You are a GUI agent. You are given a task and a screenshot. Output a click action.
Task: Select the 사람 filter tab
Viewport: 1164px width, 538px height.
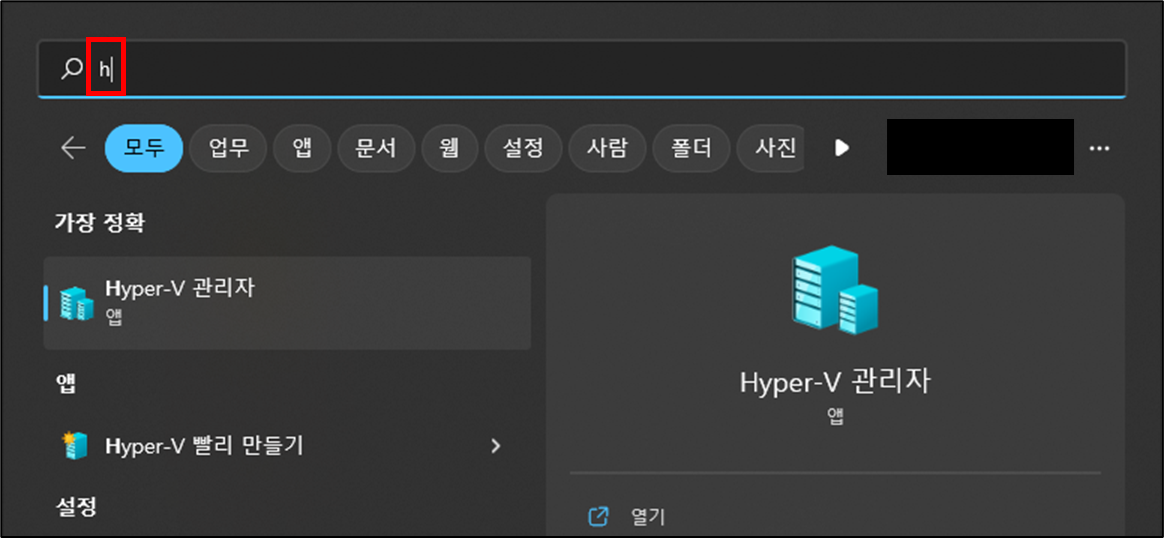(x=607, y=148)
